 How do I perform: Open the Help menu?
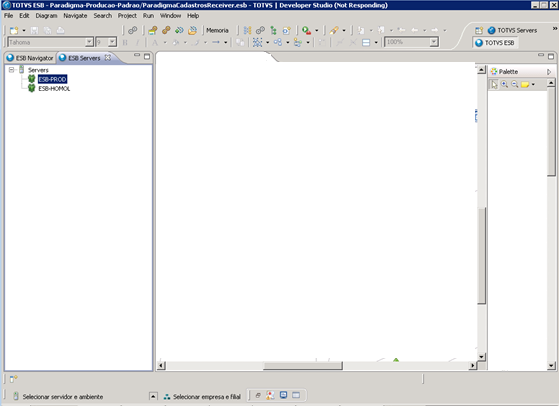point(193,16)
